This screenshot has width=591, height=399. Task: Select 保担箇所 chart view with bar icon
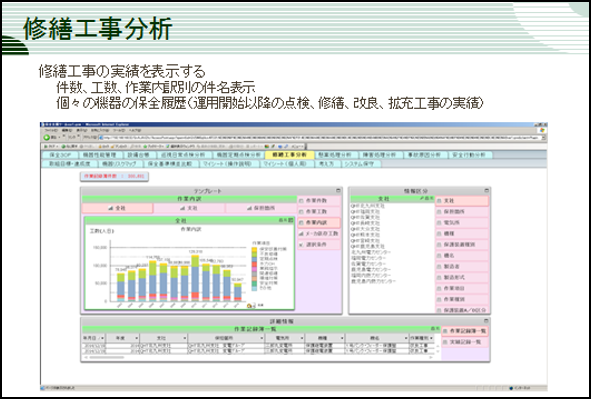pyautogui.click(x=261, y=208)
